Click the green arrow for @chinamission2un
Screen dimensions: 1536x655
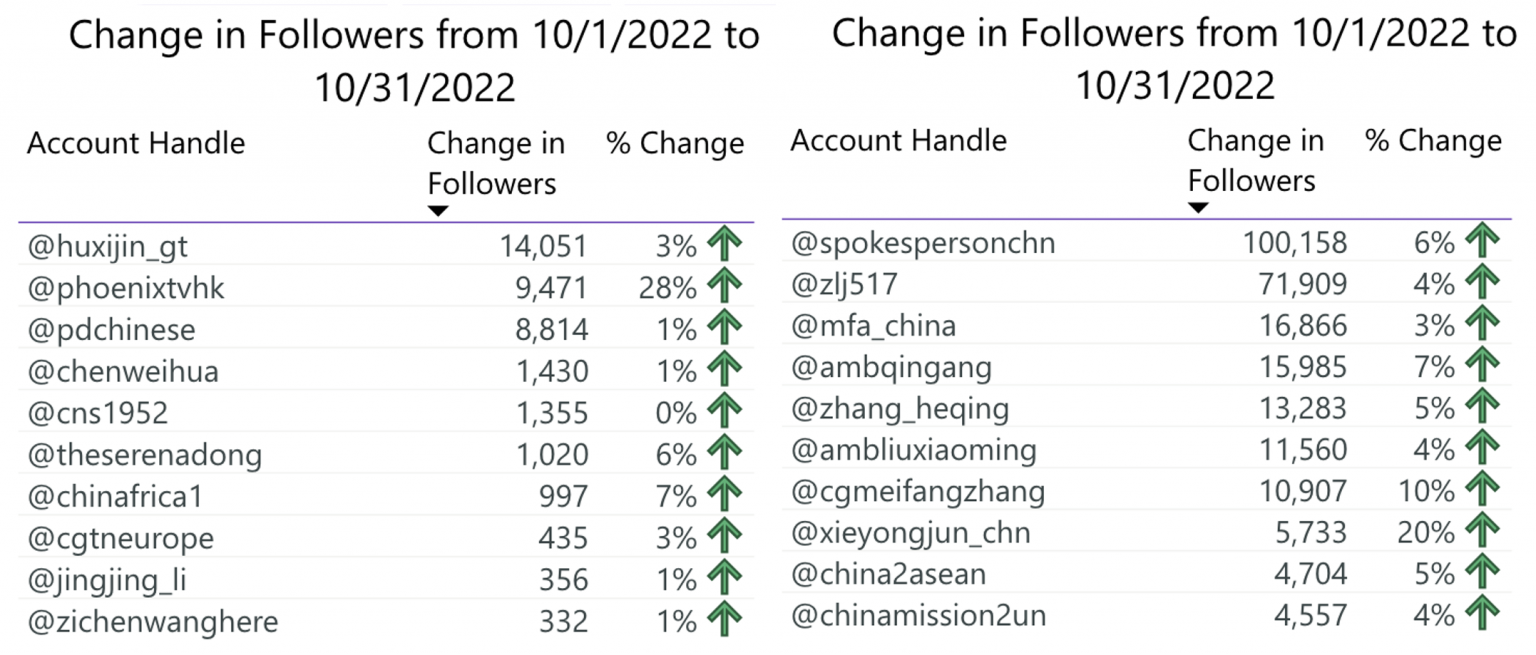[x=1482, y=615]
